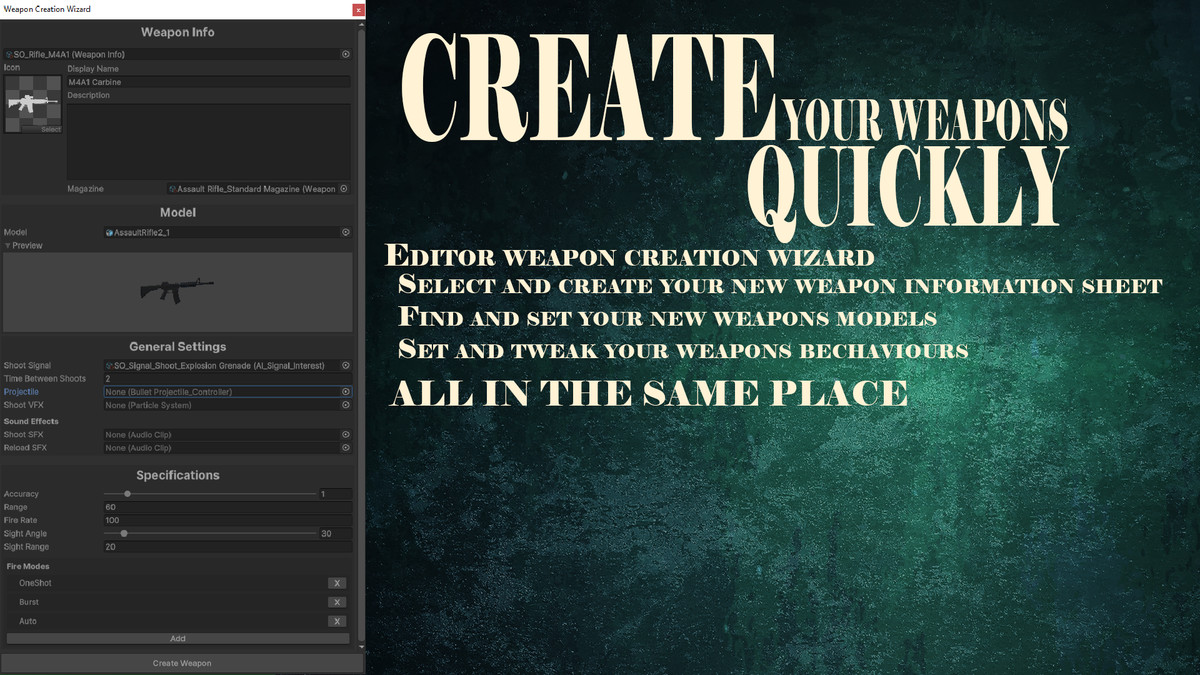The width and height of the screenshot is (1200, 675).
Task: Click into the Description text area
Action: [209, 140]
